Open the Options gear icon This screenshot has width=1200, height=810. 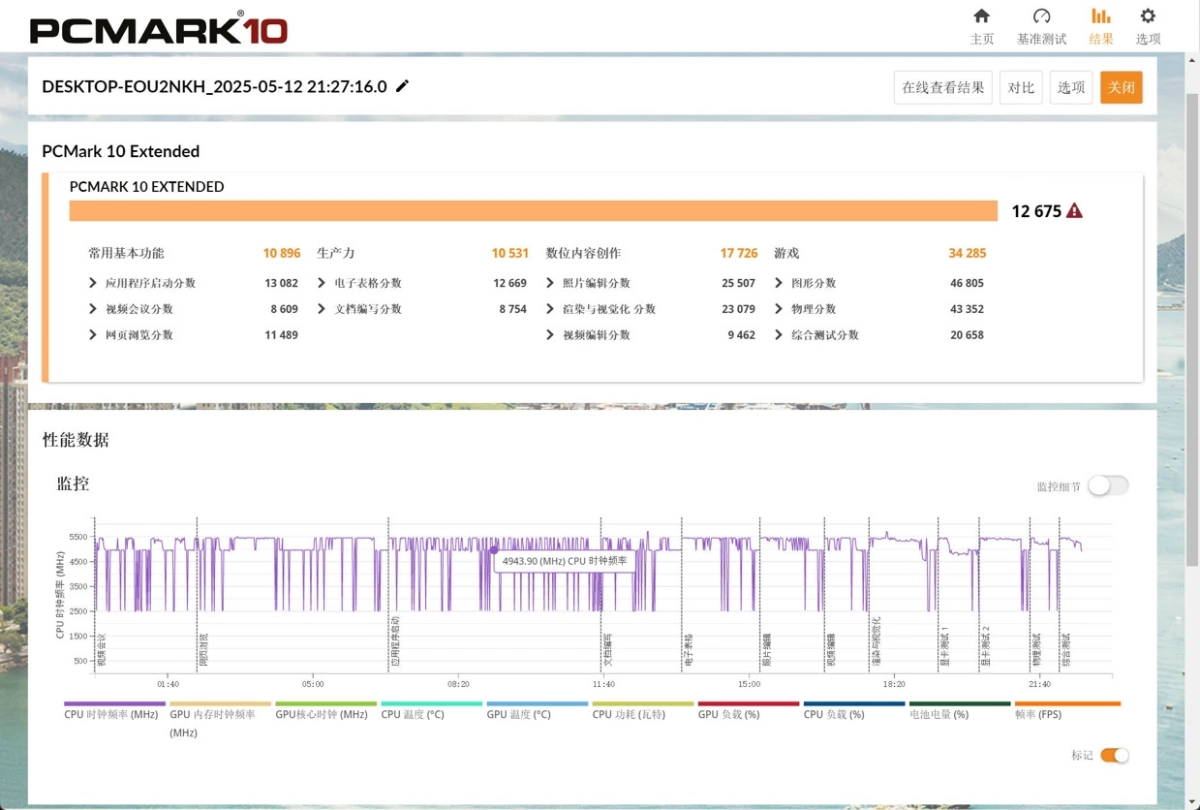(x=1148, y=17)
